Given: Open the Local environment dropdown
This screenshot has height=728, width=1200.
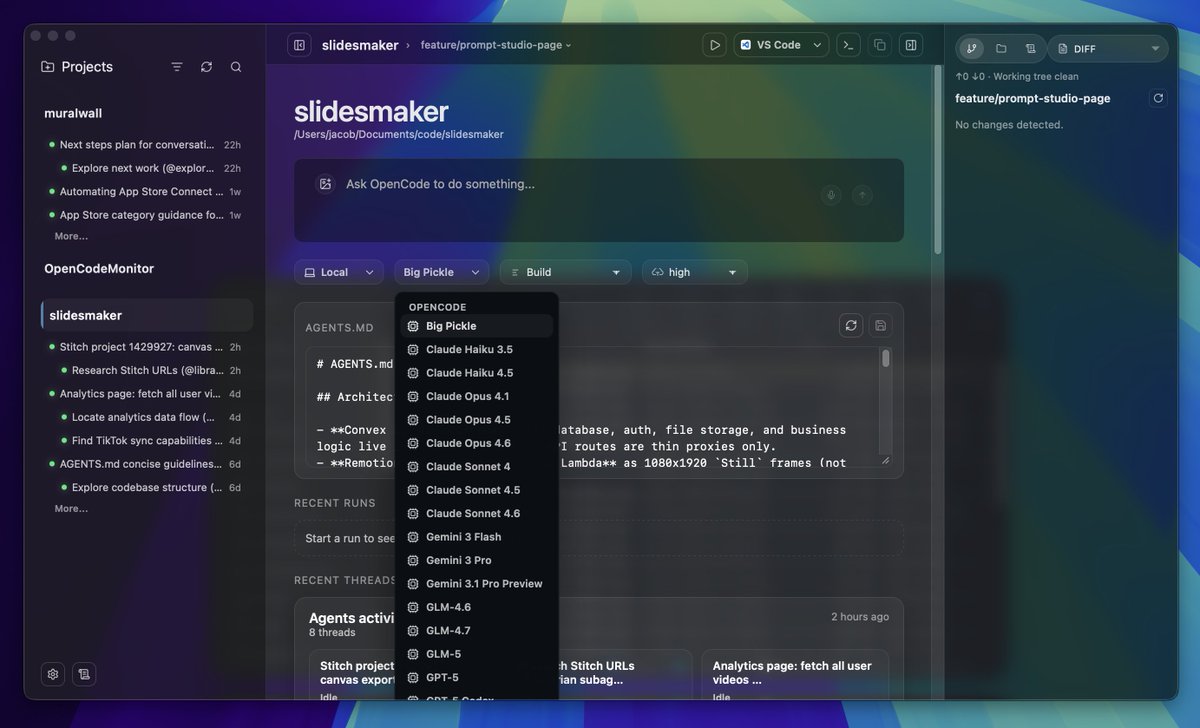Looking at the screenshot, I should point(338,272).
